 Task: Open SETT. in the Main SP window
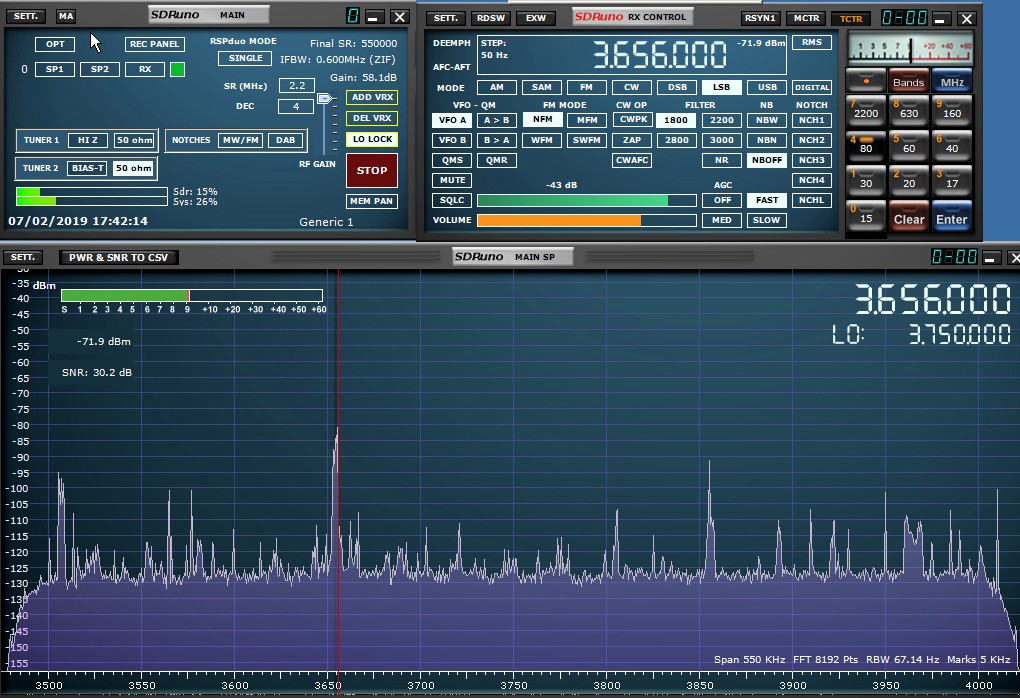(x=22, y=257)
